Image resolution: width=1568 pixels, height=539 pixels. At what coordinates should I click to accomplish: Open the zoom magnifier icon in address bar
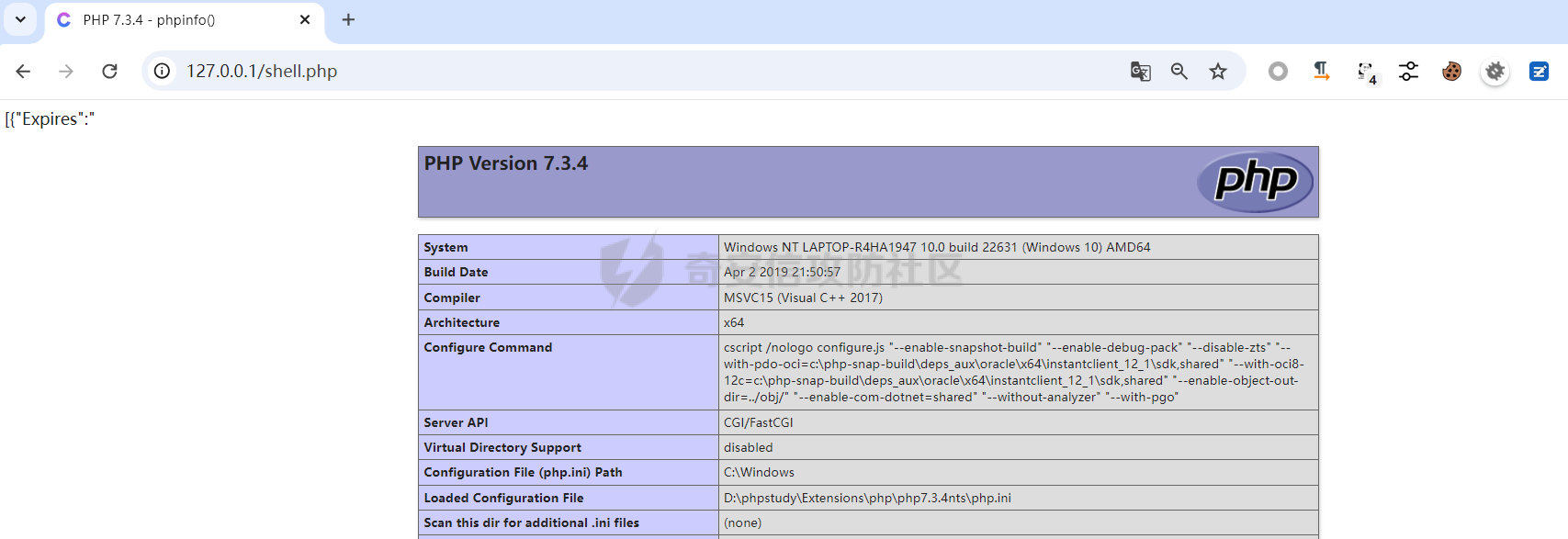point(1179,72)
